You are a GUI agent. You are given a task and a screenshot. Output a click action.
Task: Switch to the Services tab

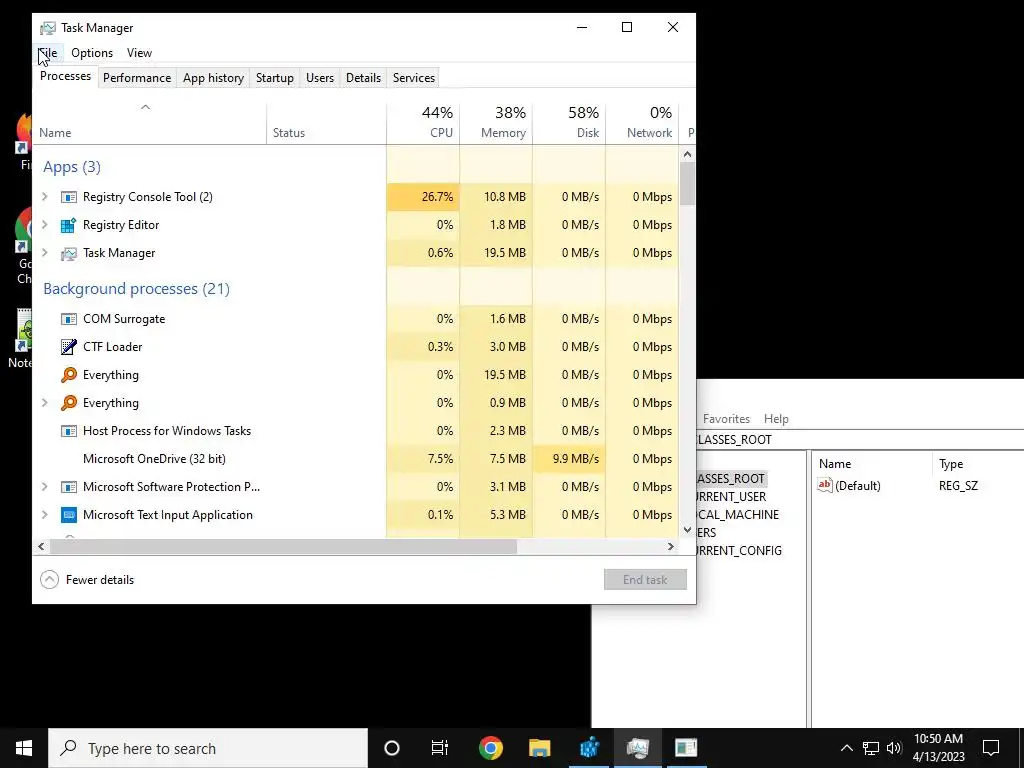pos(414,78)
